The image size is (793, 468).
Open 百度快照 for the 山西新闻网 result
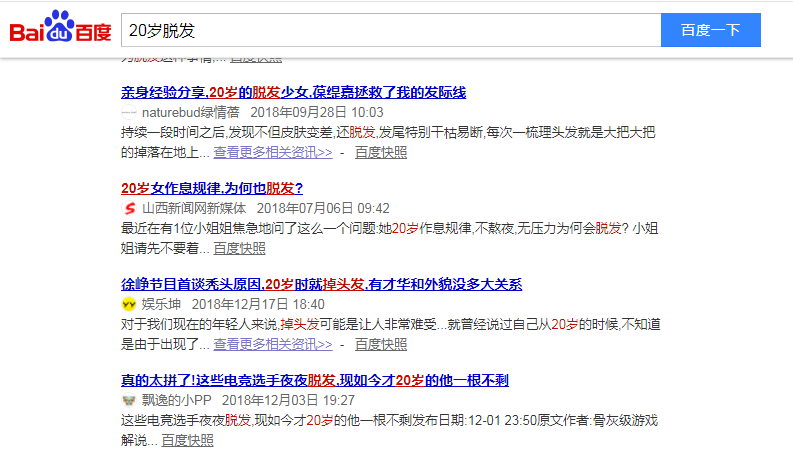240,248
